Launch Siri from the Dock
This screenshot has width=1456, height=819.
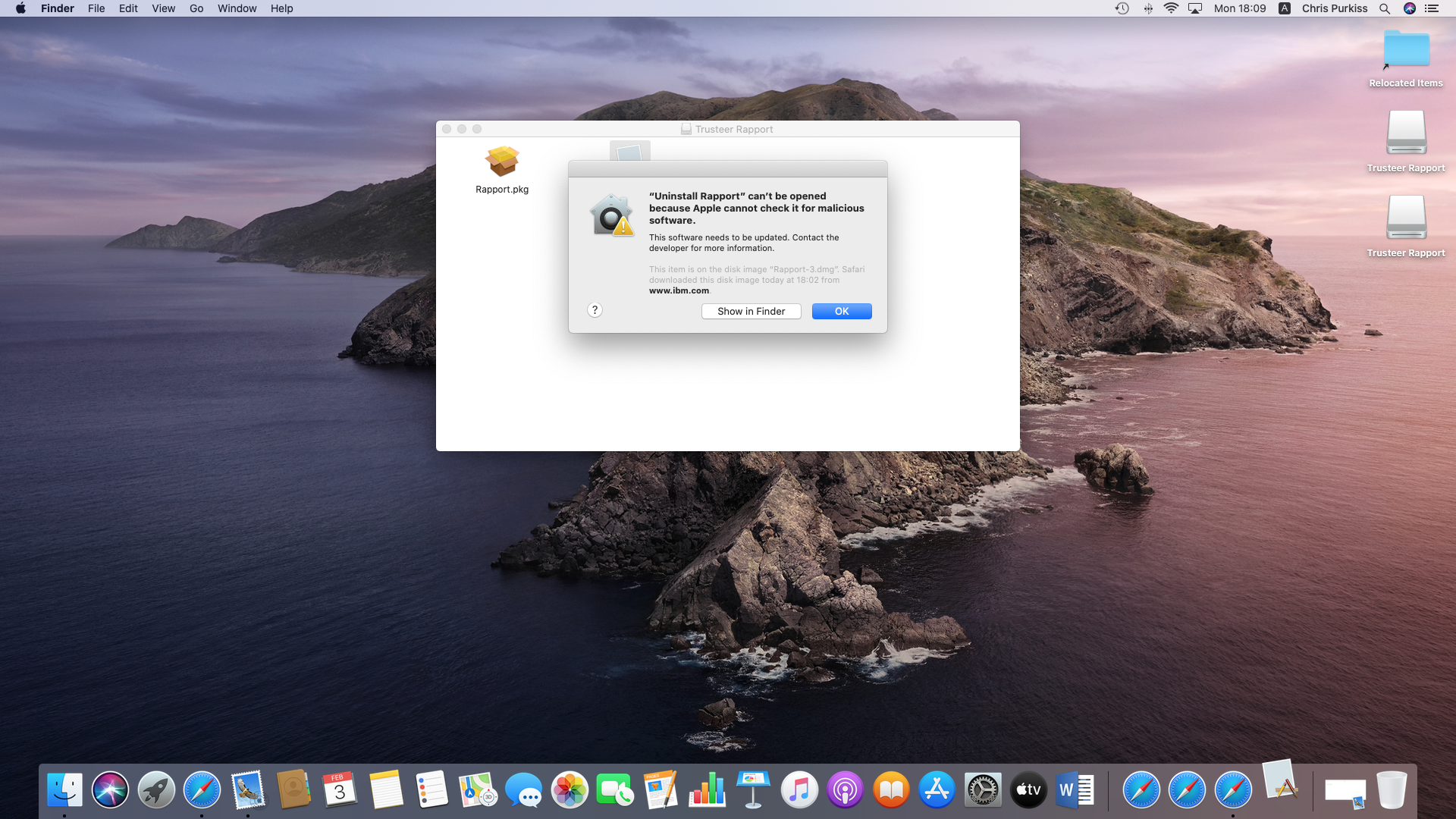pyautogui.click(x=111, y=790)
